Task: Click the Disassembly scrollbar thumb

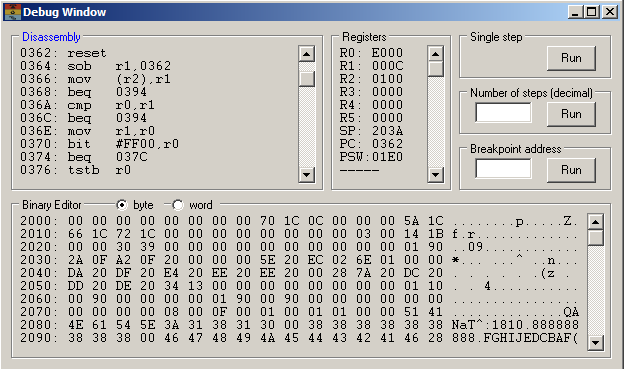Action: coord(306,78)
